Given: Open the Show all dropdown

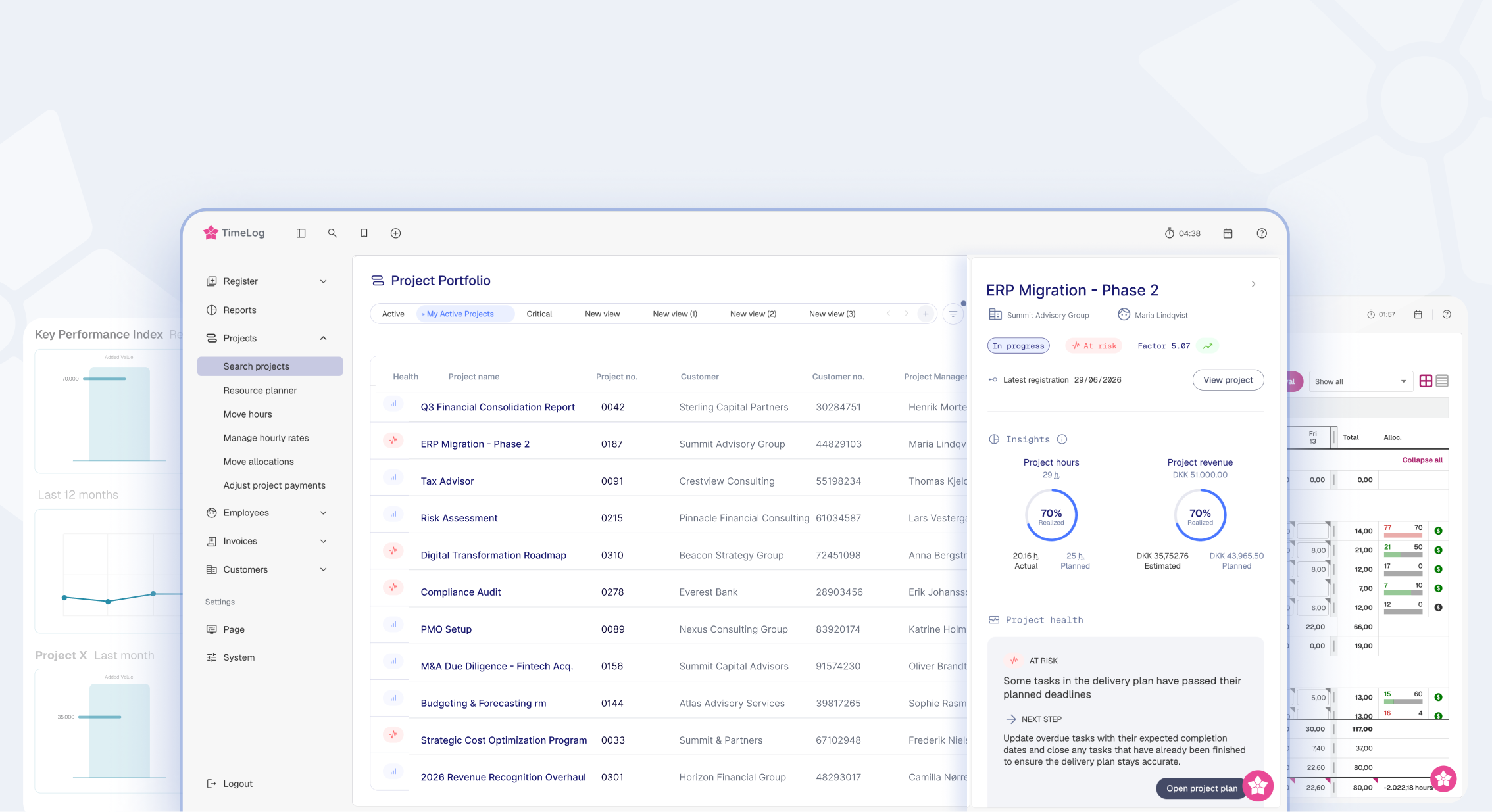Looking at the screenshot, I should coord(1360,381).
